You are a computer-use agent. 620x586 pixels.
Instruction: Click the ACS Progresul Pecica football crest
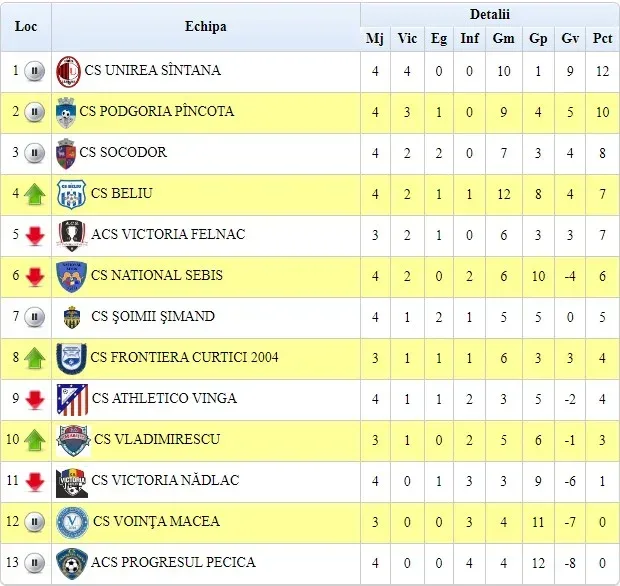tap(72, 563)
